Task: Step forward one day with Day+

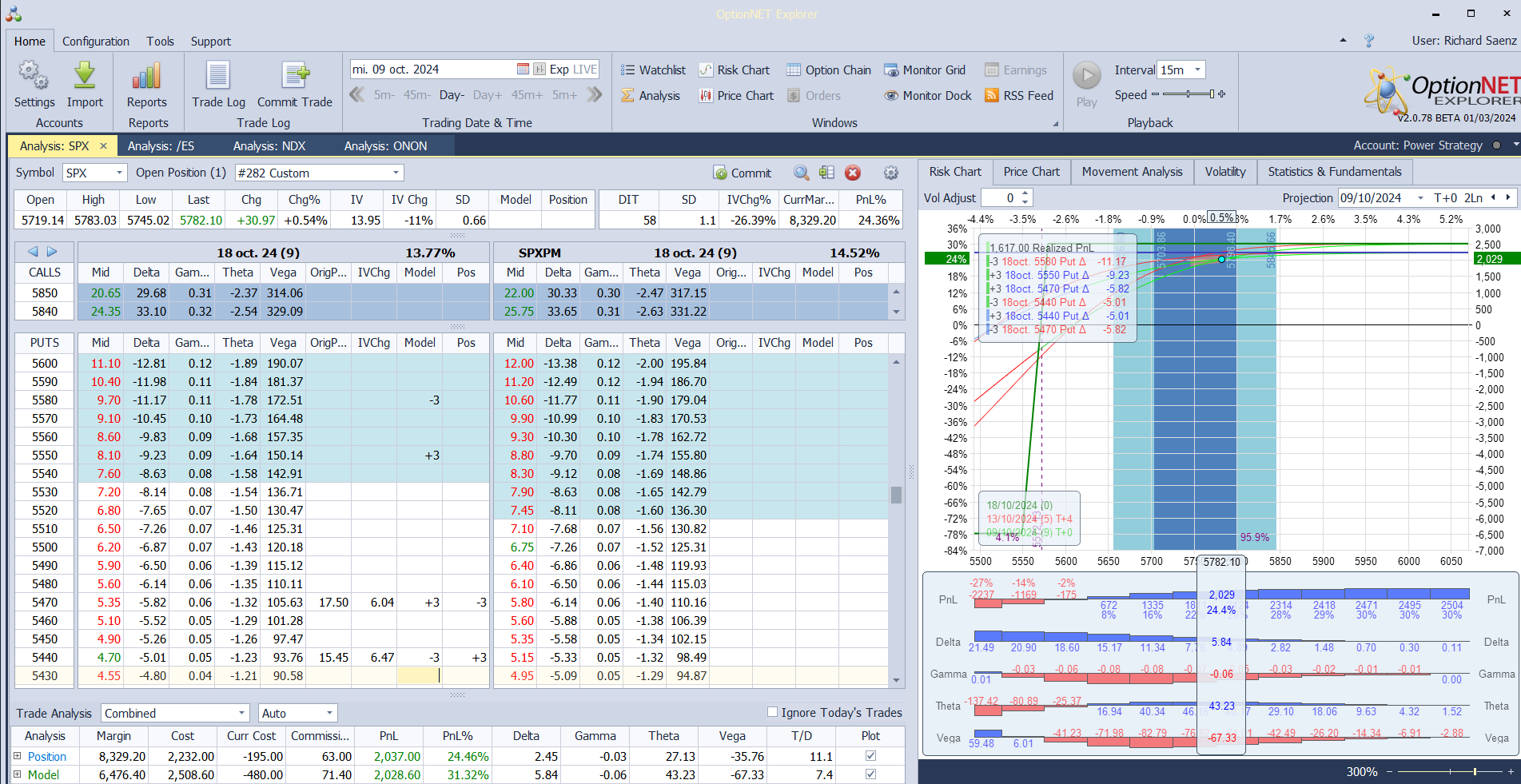Action: [x=488, y=95]
